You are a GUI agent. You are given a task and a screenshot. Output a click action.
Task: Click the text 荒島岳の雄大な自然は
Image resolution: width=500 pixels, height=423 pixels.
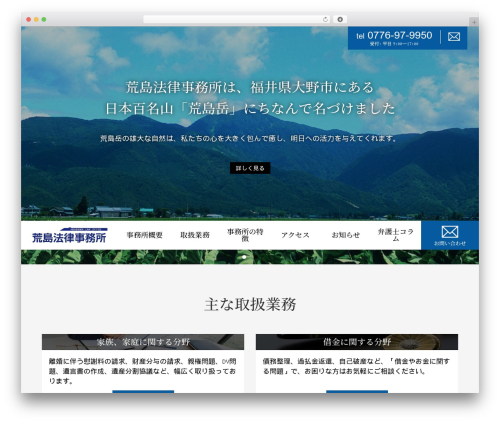tap(137, 138)
